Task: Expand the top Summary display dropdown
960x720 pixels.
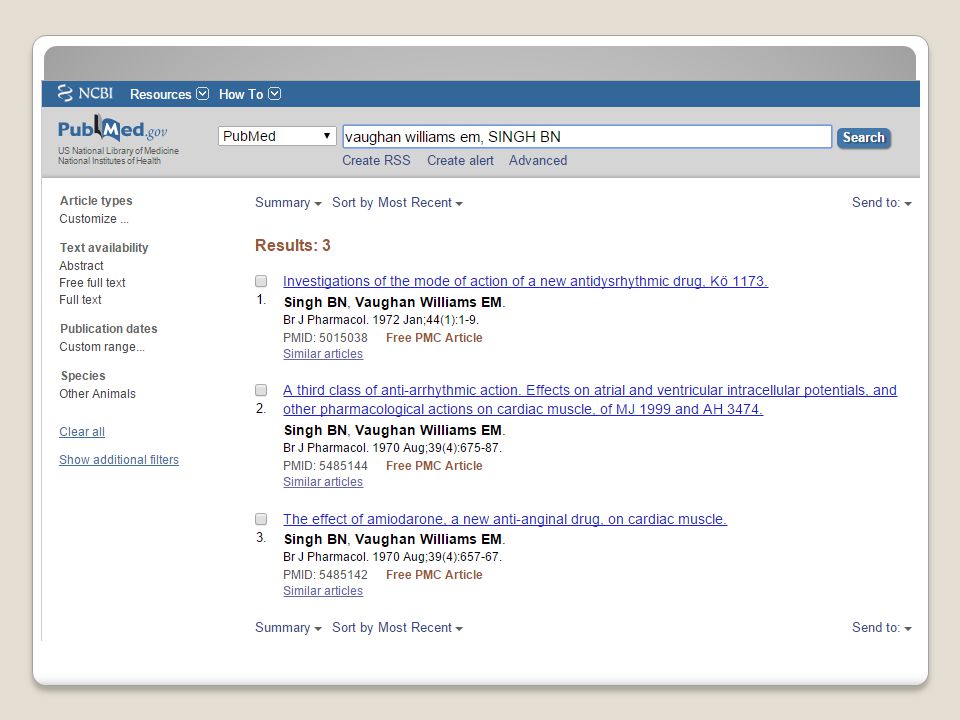Action: coord(288,203)
